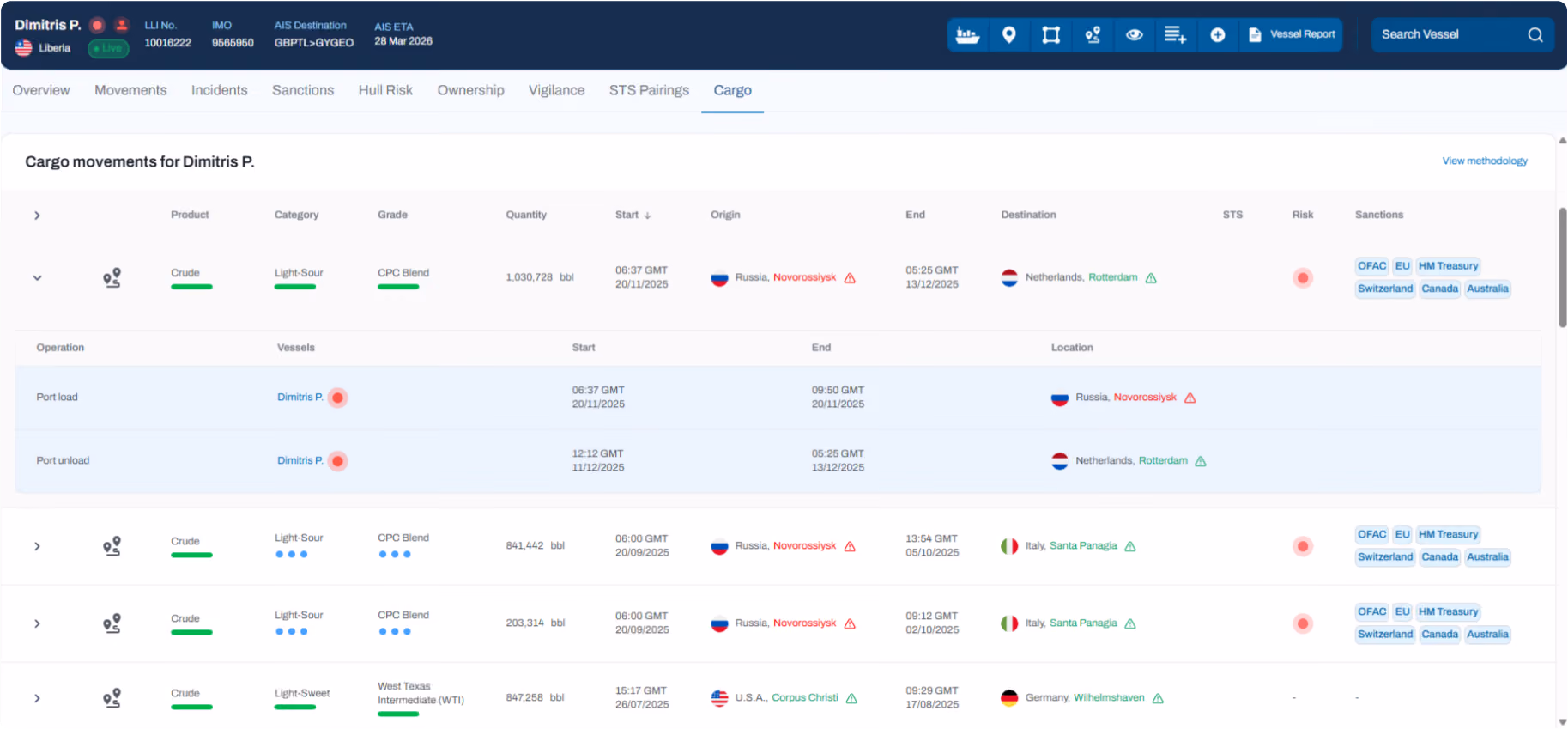Click the green Product confidence bar in the 1,030,728 bbl row
Viewport: 1568px width, 729px height.
(191, 287)
